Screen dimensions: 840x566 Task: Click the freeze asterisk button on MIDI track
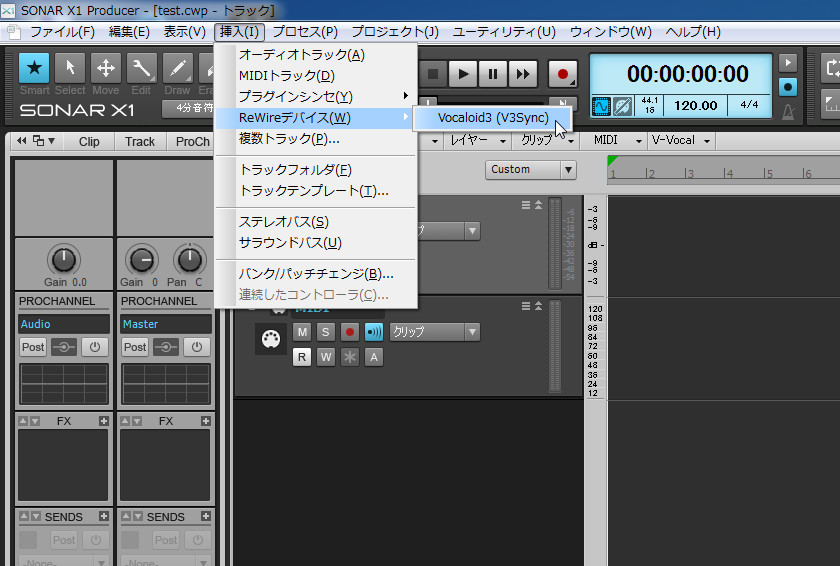tap(350, 357)
